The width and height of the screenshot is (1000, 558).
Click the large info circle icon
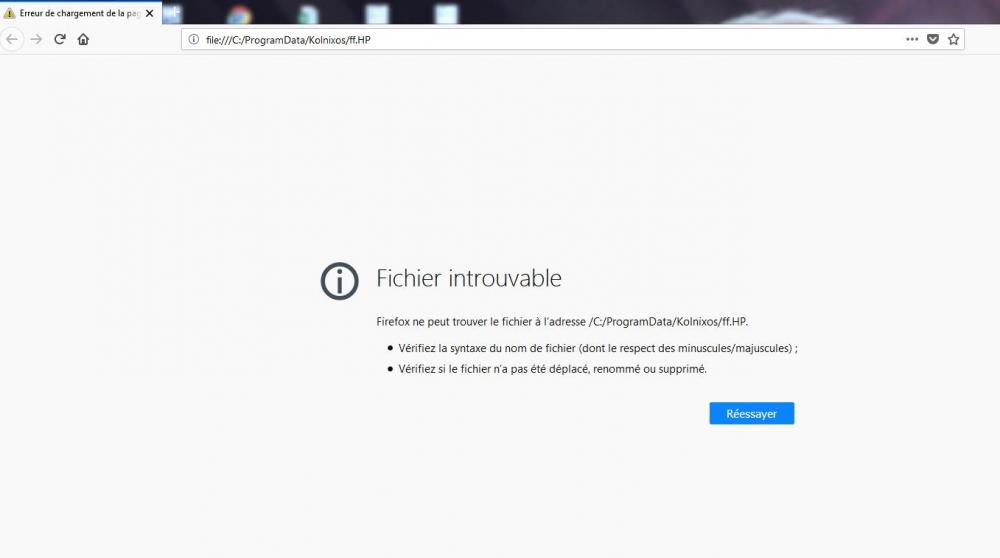(339, 281)
